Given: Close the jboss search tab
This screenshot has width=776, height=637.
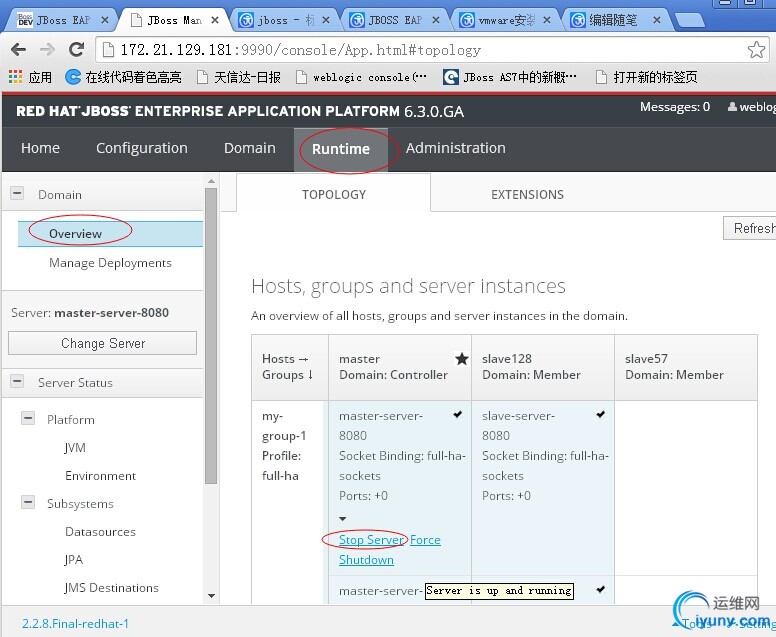Looking at the screenshot, I should 326,20.
